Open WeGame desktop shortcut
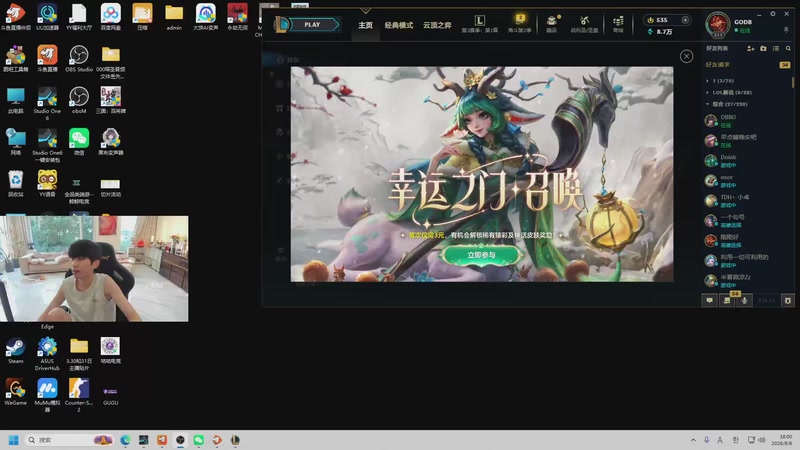 pyautogui.click(x=15, y=392)
